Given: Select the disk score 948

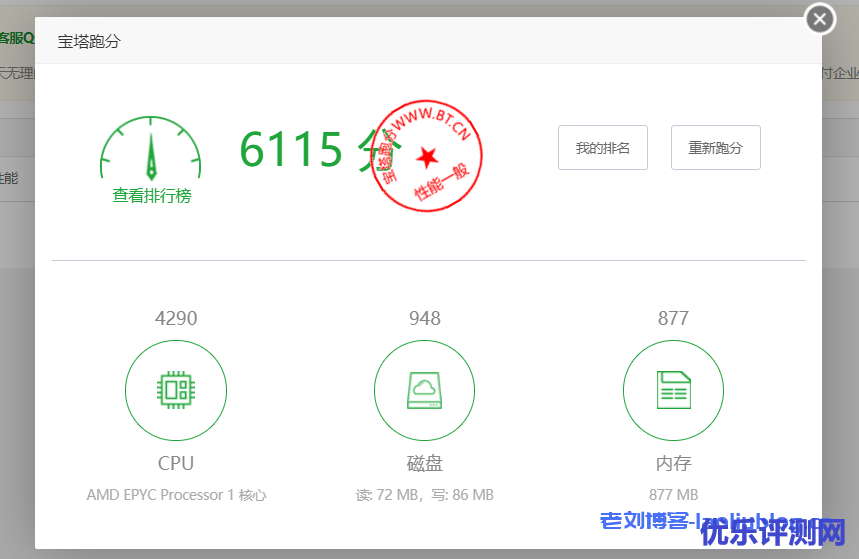Looking at the screenshot, I should (x=425, y=318).
